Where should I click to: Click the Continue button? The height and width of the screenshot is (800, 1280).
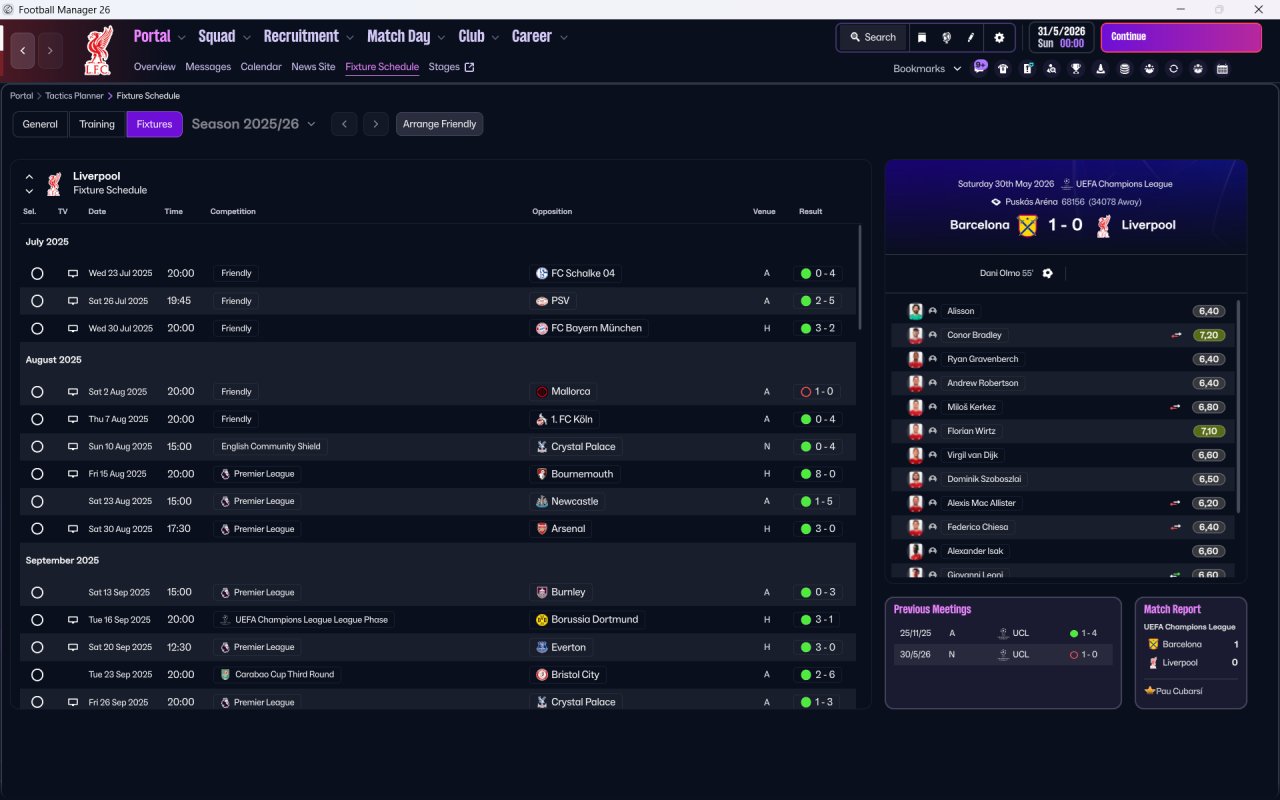pos(1181,37)
